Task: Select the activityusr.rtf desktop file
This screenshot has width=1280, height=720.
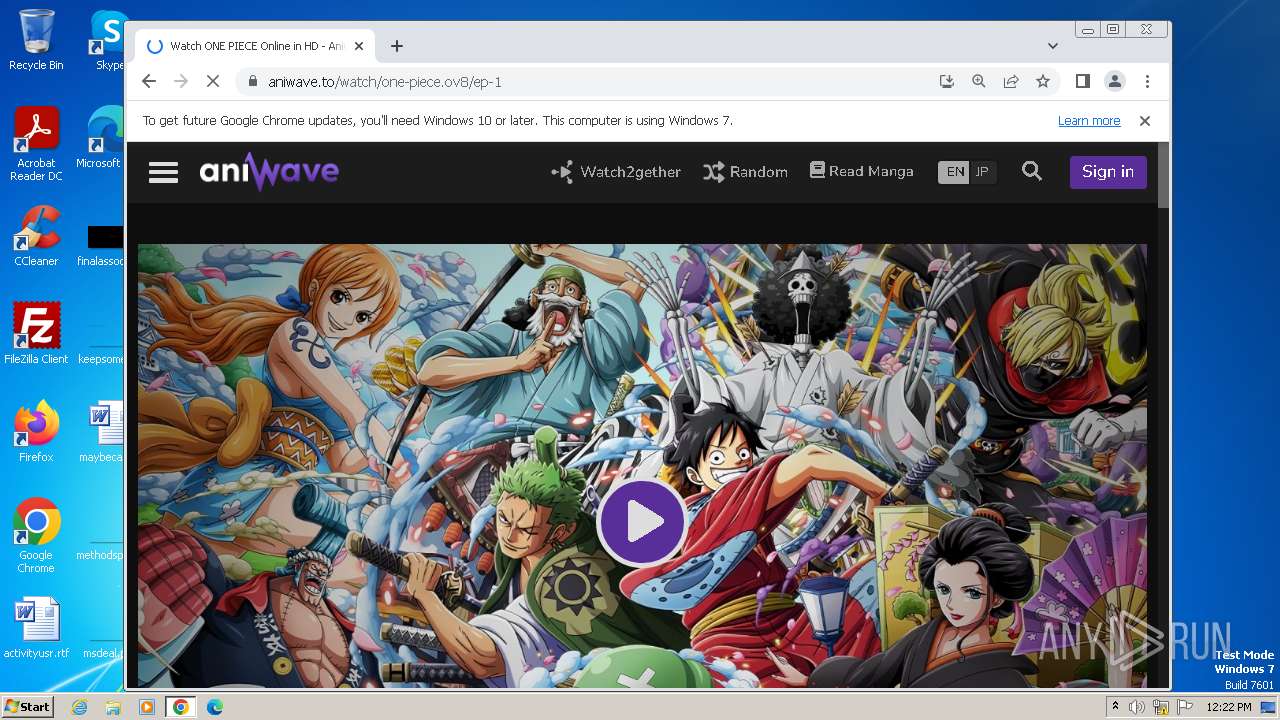Action: coord(36,628)
